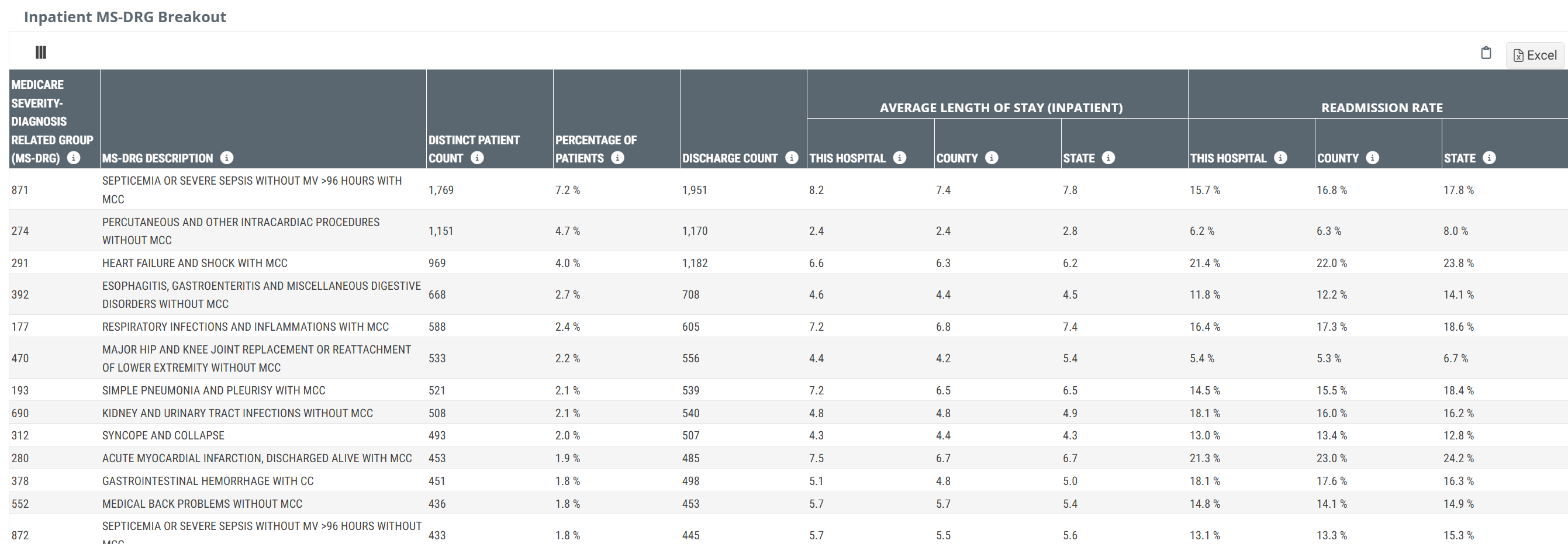The height and width of the screenshot is (544, 1568).
Task: Sort by MS-DRG Description column header
Action: click(x=157, y=158)
